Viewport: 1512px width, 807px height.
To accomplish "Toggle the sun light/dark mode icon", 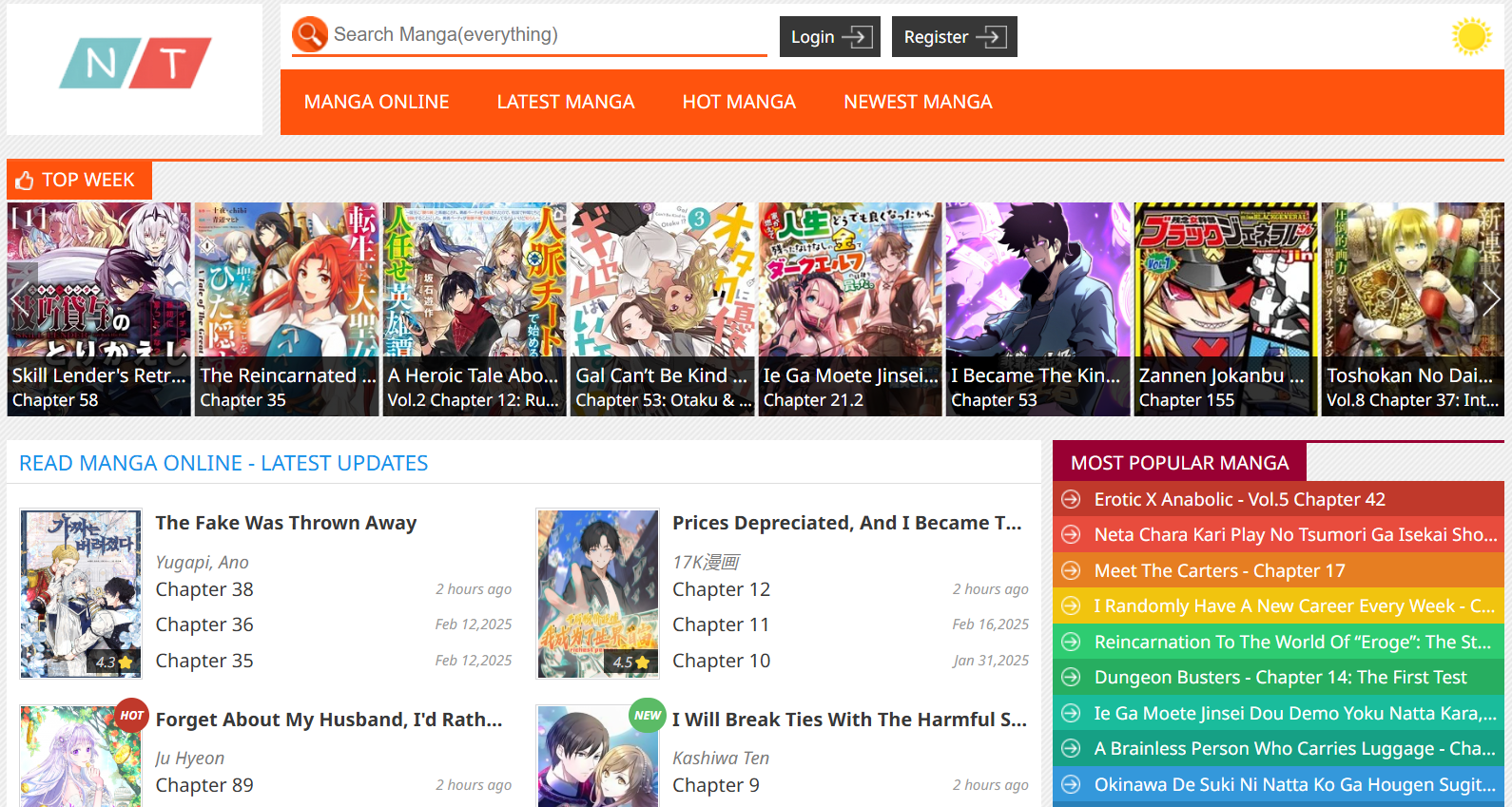I will pos(1471,36).
